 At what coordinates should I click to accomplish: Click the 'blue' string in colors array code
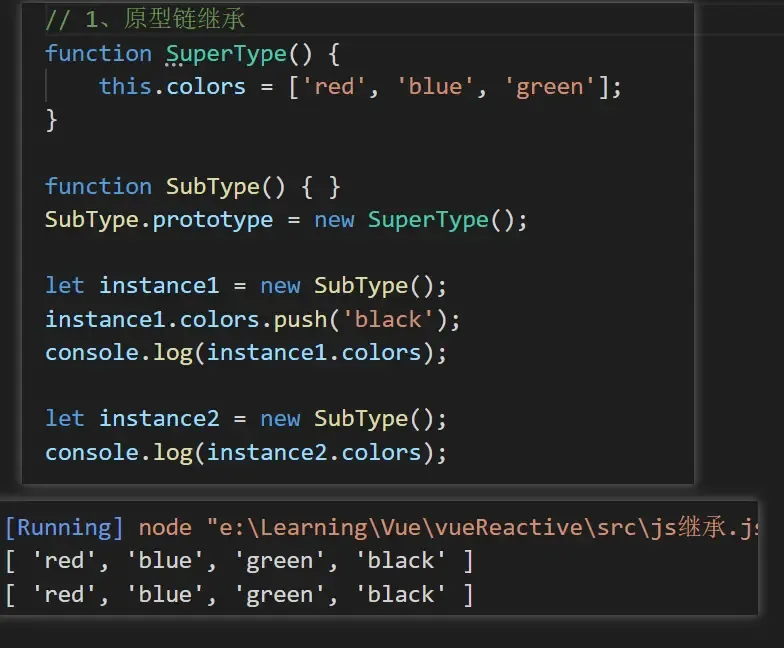(x=435, y=86)
